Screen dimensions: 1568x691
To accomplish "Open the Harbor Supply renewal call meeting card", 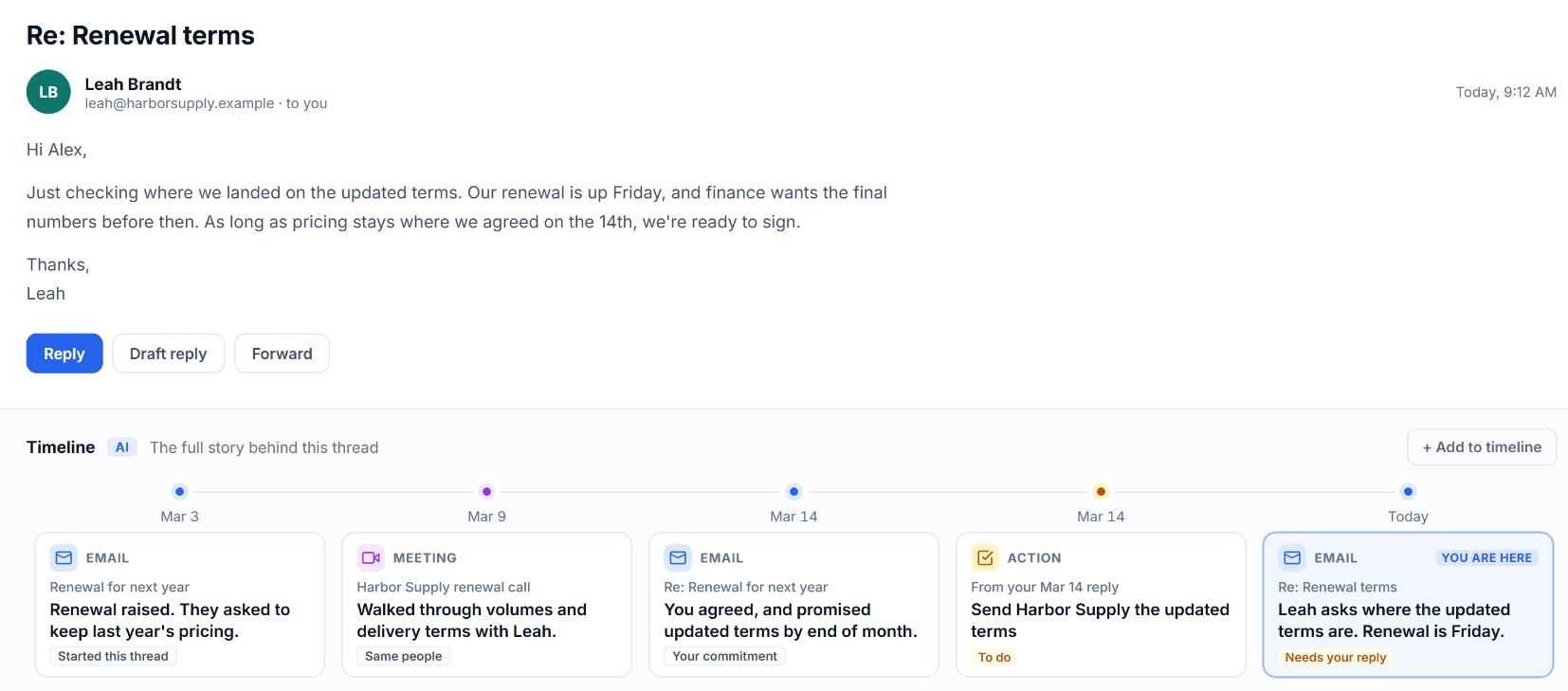I will coord(487,605).
